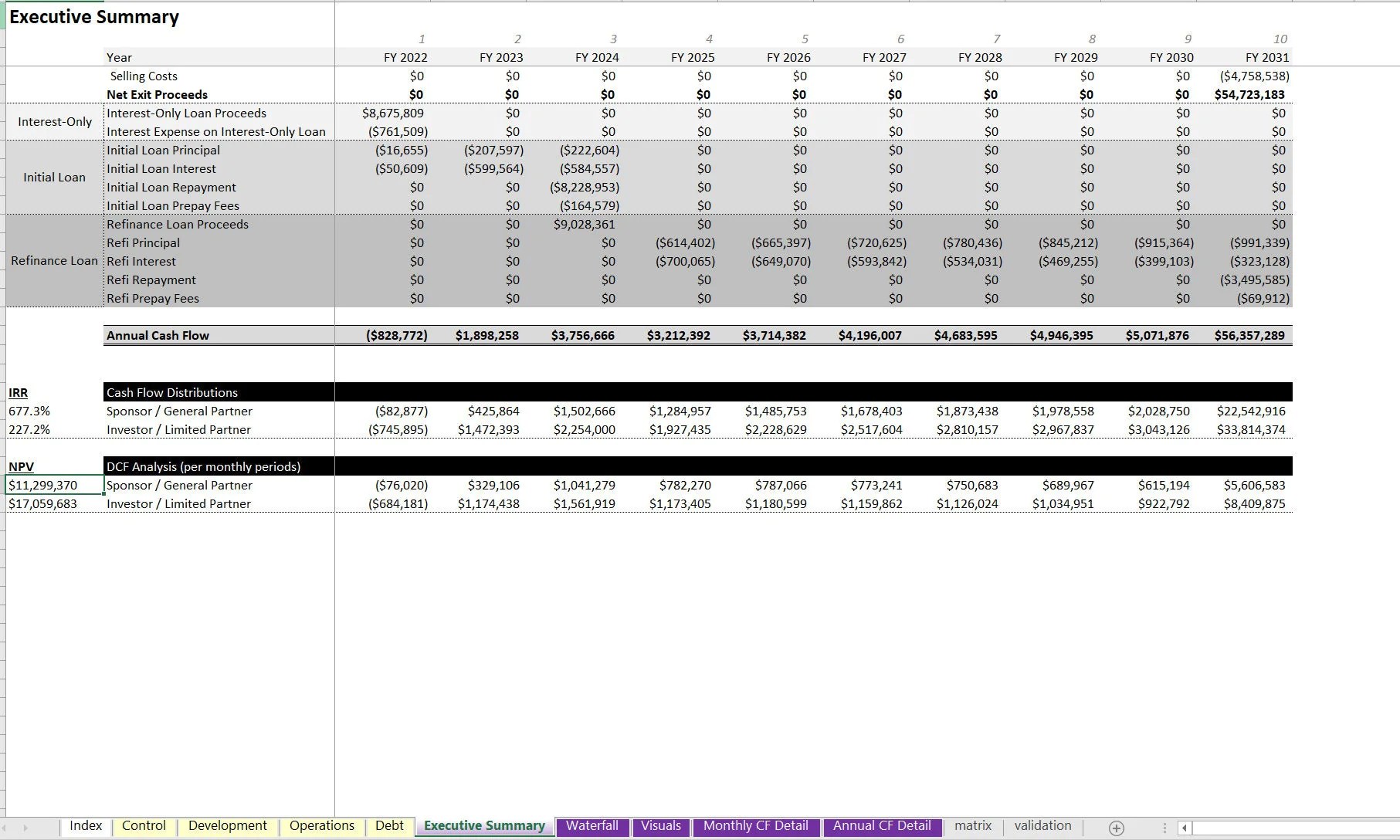Click the horizontal scrollbar left arrow
This screenshot has width=1400, height=840.
(1185, 825)
